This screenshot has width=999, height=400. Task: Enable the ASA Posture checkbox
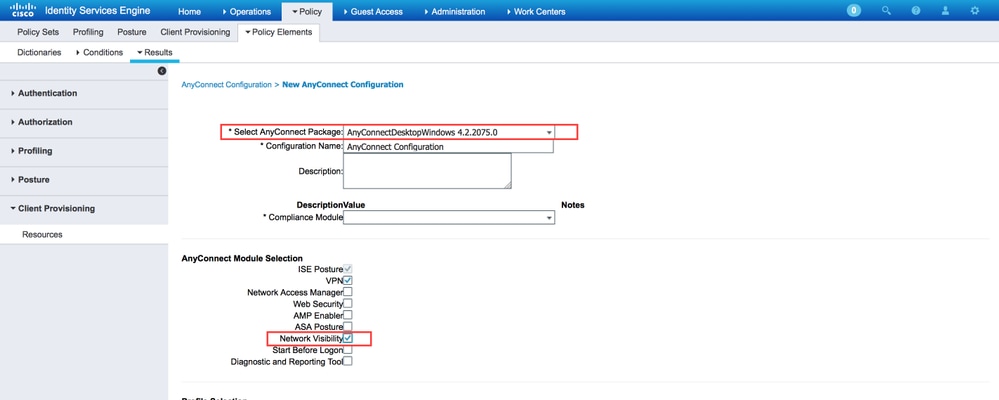348,326
